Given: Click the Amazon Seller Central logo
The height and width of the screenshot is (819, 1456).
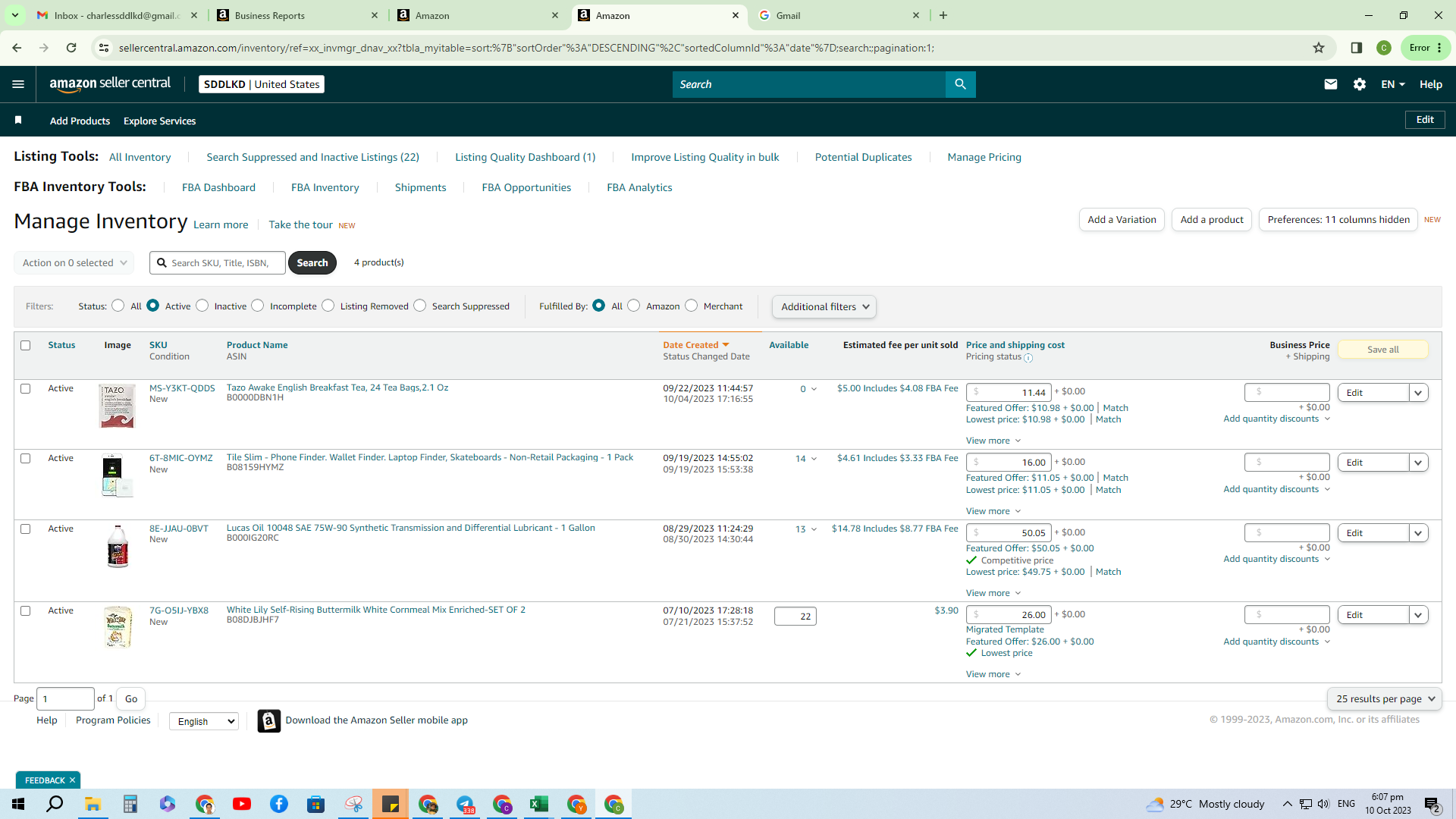Looking at the screenshot, I should click(x=110, y=84).
